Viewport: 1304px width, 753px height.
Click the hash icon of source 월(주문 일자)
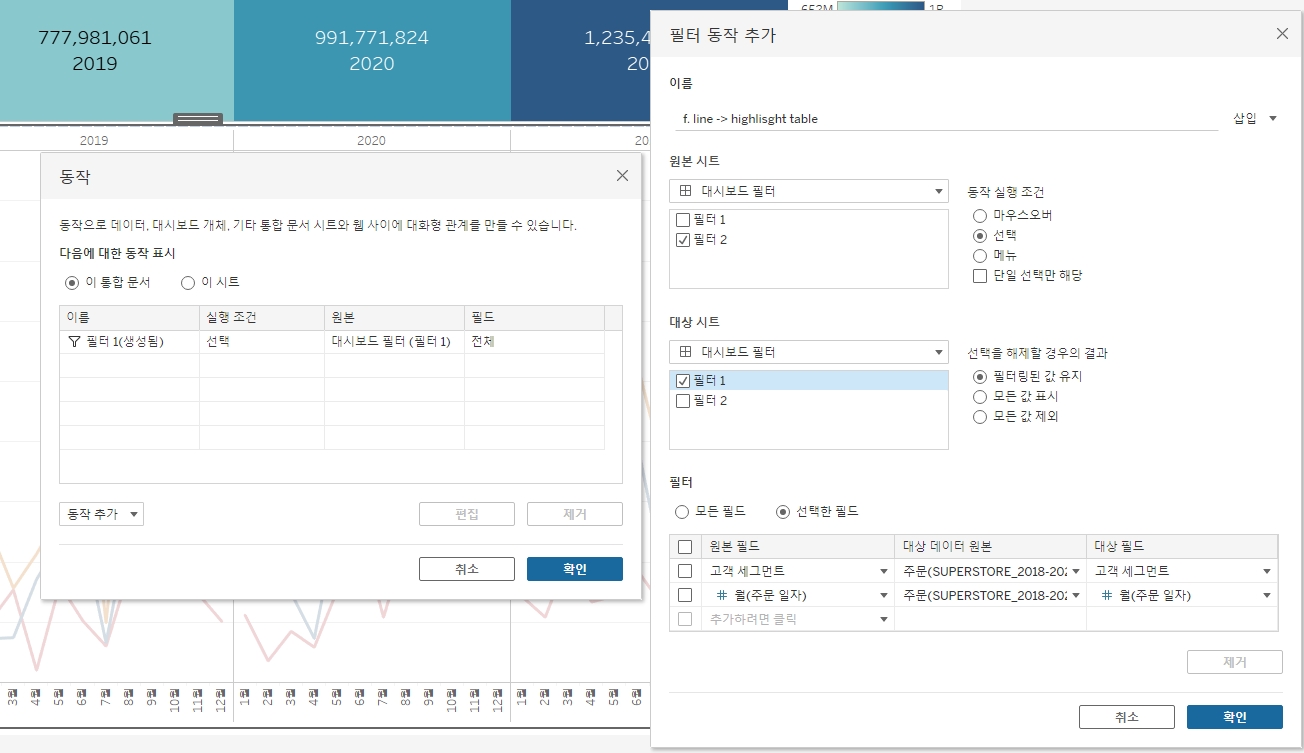tap(721, 595)
